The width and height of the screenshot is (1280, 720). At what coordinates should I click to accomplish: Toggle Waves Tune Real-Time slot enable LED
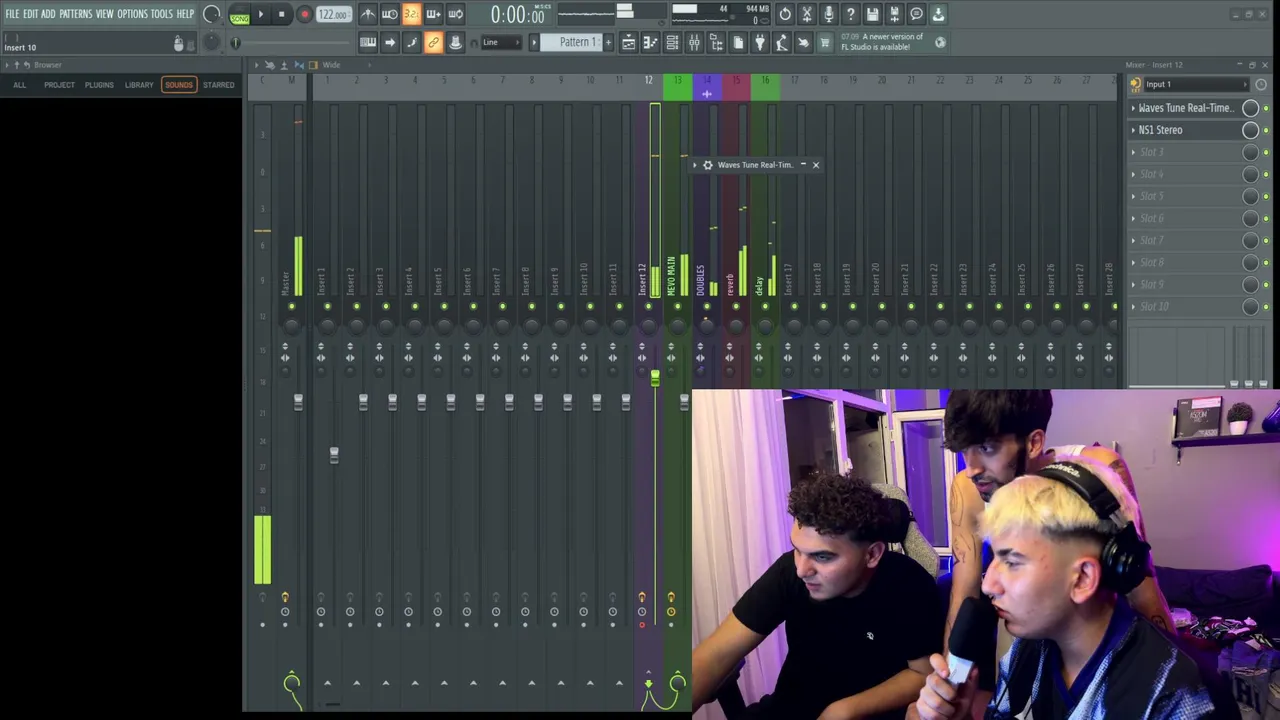pos(1266,109)
